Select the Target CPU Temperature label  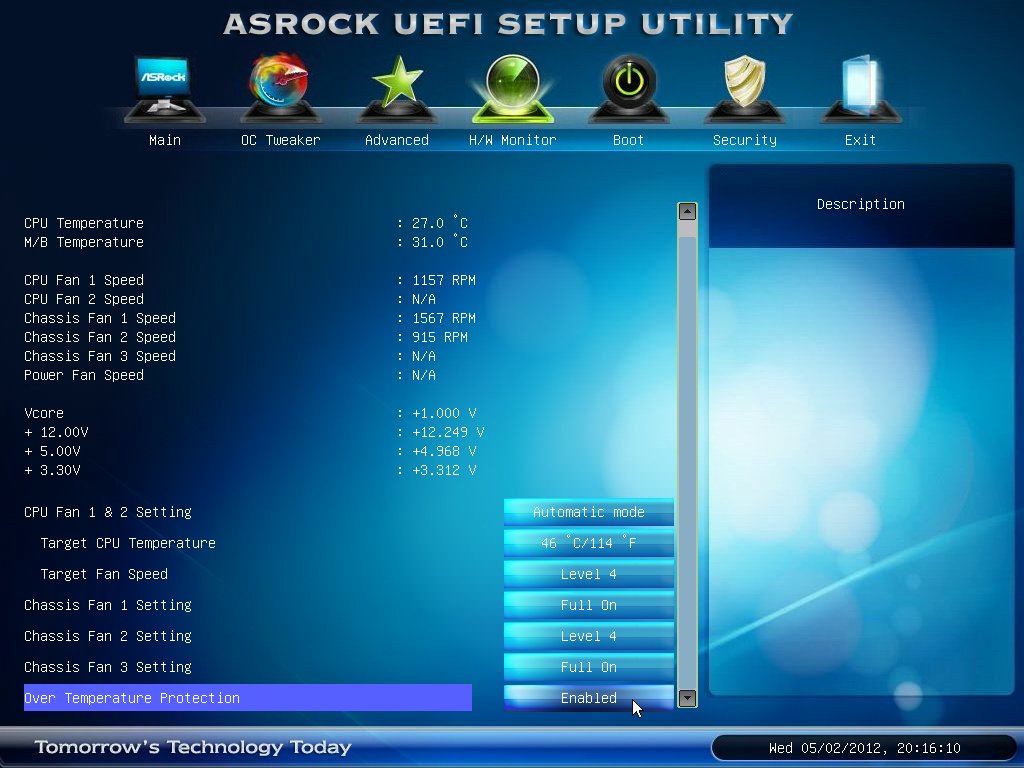click(128, 543)
